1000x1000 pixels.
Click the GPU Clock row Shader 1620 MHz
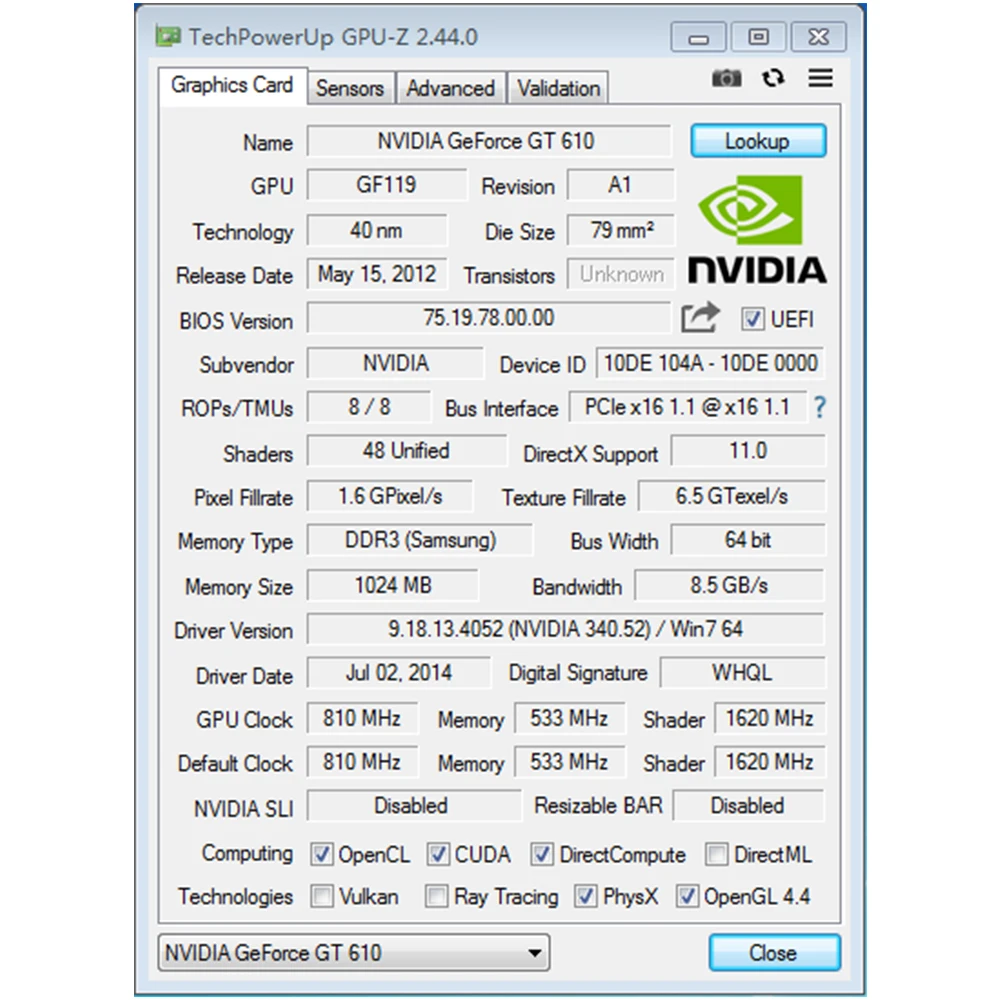click(770, 718)
